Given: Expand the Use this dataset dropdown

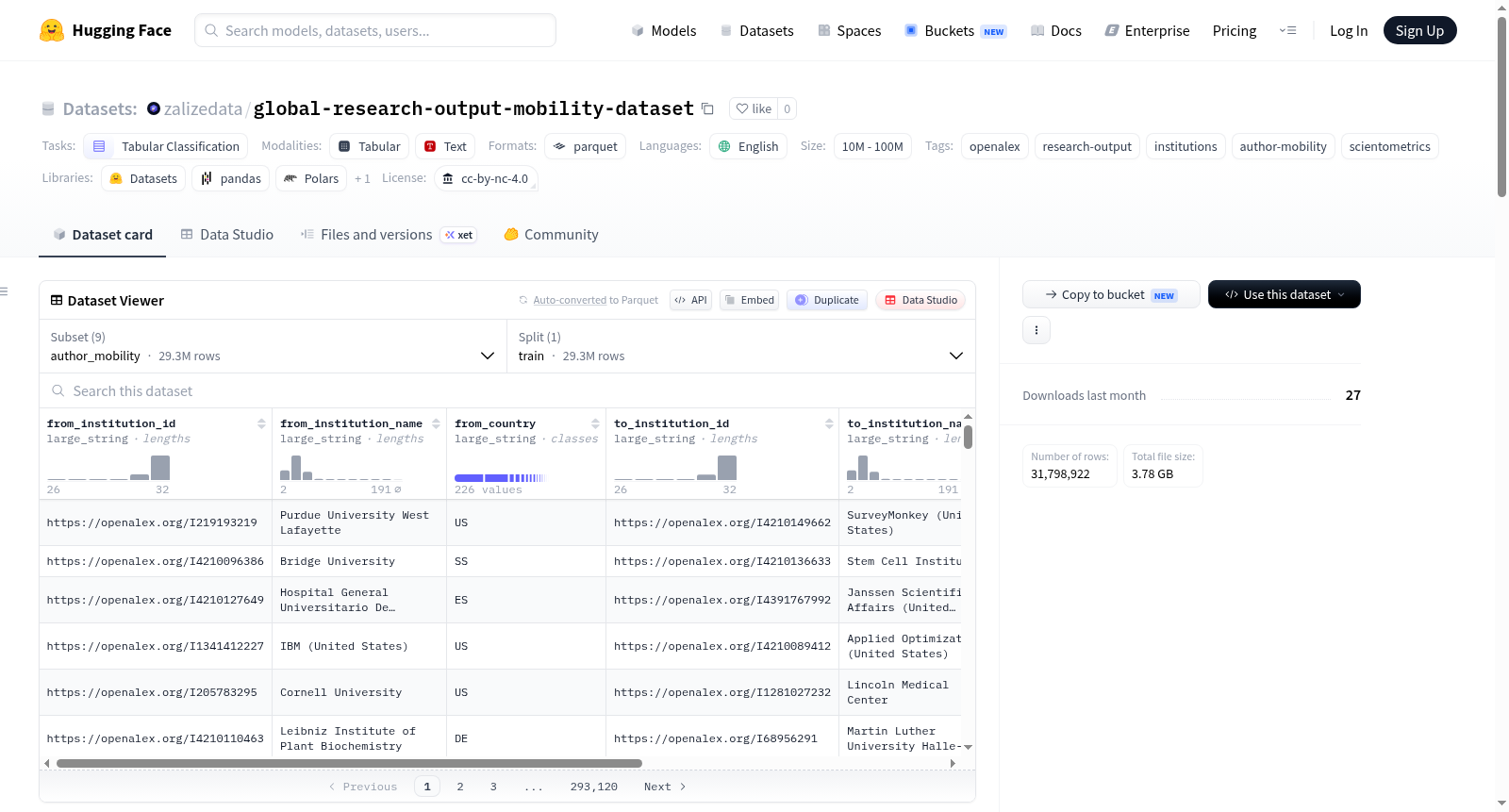Looking at the screenshot, I should pos(1284,294).
